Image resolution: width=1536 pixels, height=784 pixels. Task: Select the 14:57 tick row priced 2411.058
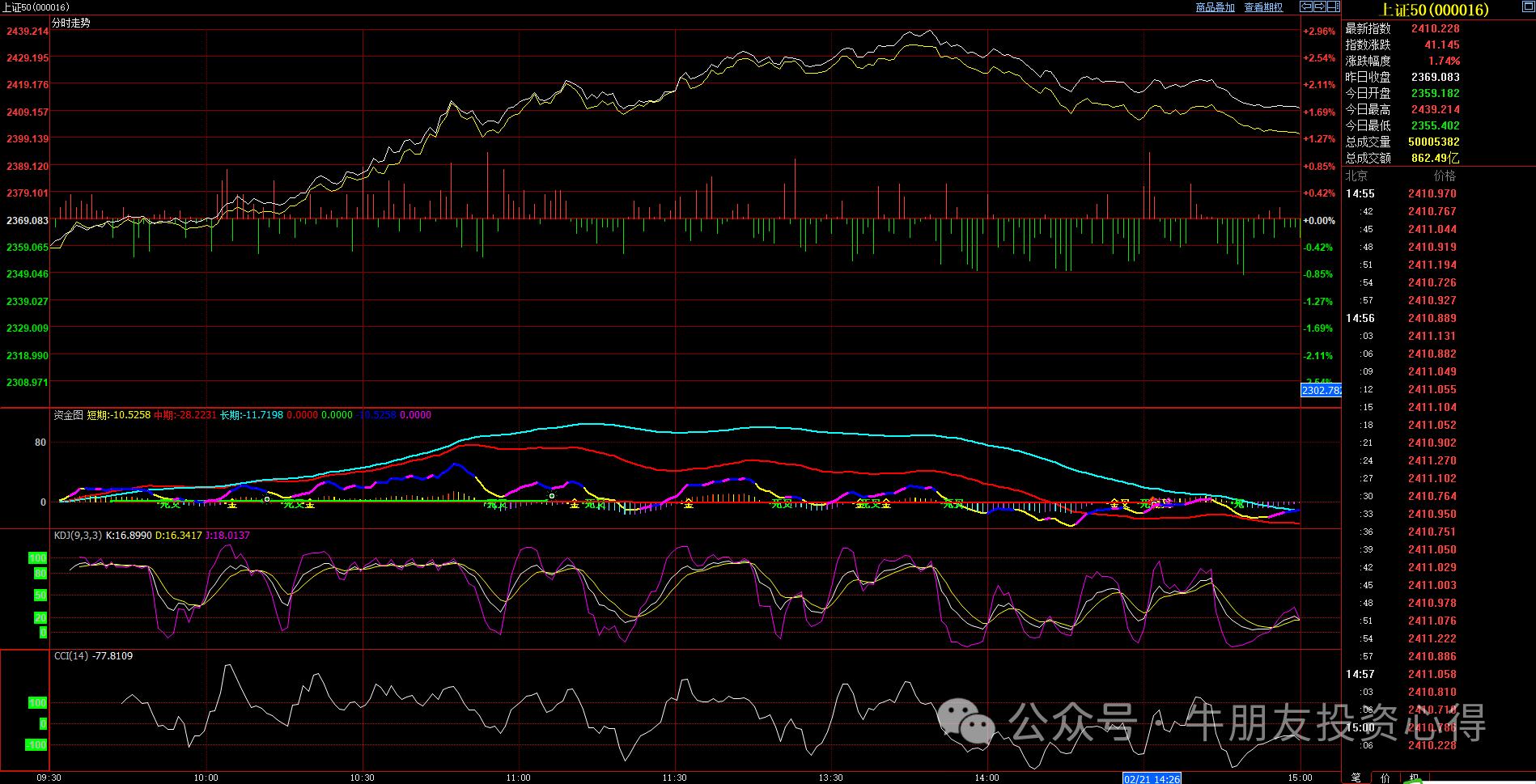(x=1401, y=674)
